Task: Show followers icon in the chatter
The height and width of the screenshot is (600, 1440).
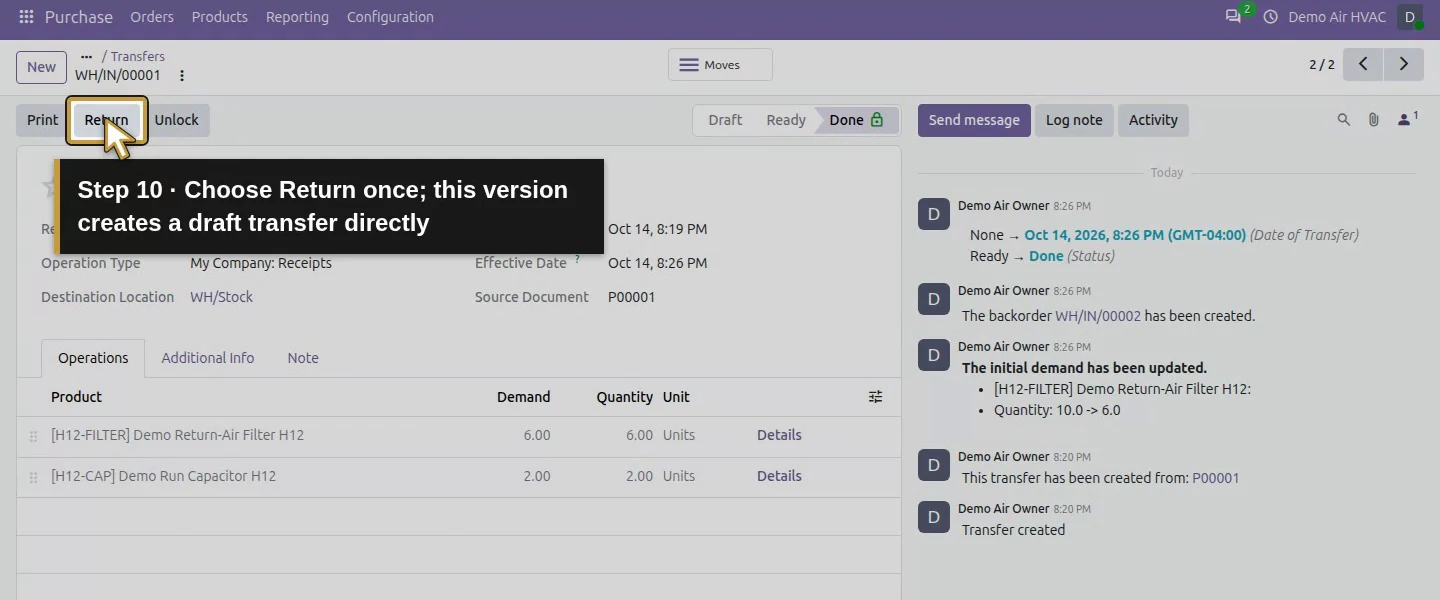Action: (1408, 119)
